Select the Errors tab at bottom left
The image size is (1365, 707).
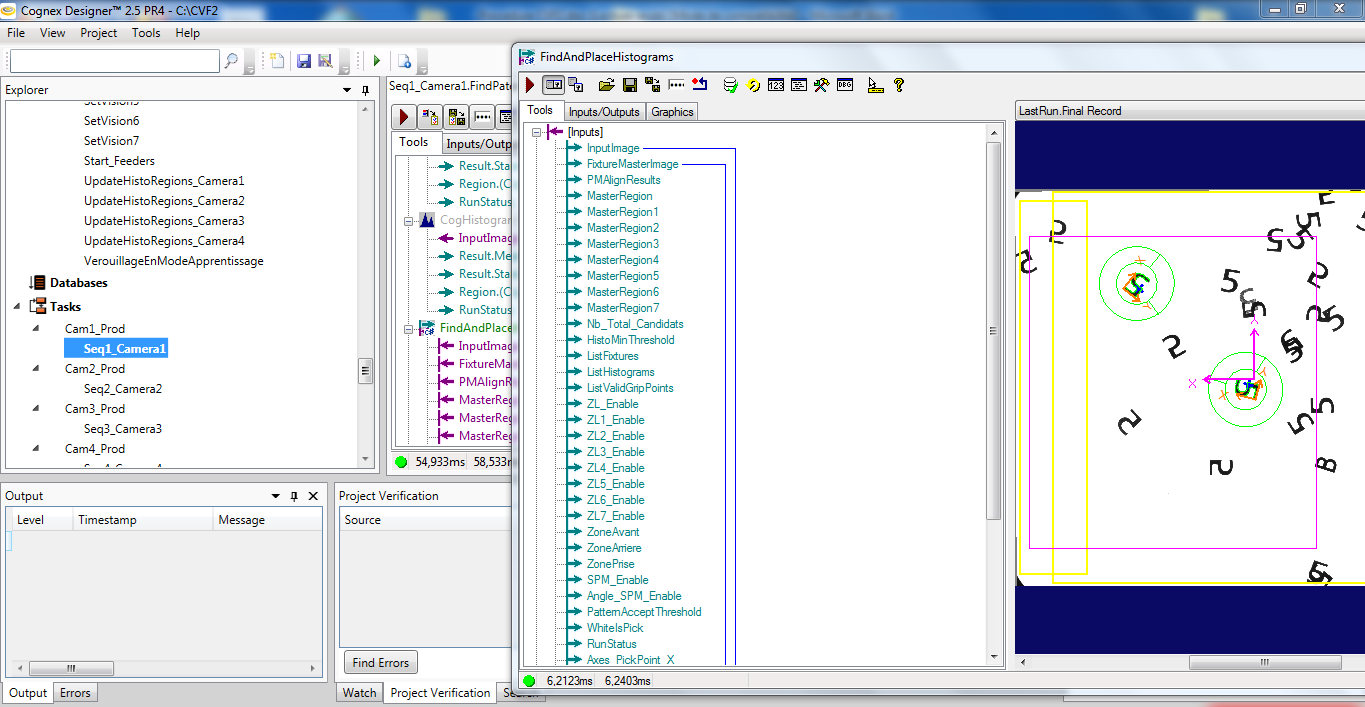75,693
